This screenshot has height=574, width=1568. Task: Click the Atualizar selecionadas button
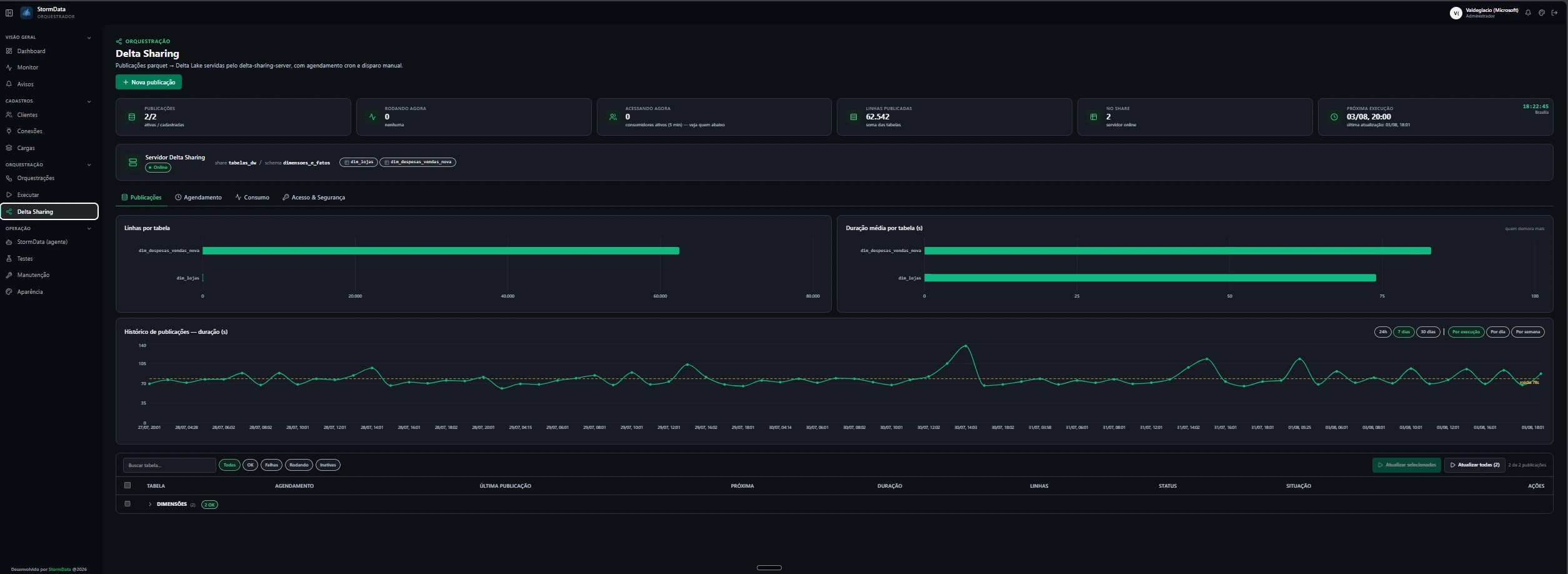click(x=1406, y=465)
